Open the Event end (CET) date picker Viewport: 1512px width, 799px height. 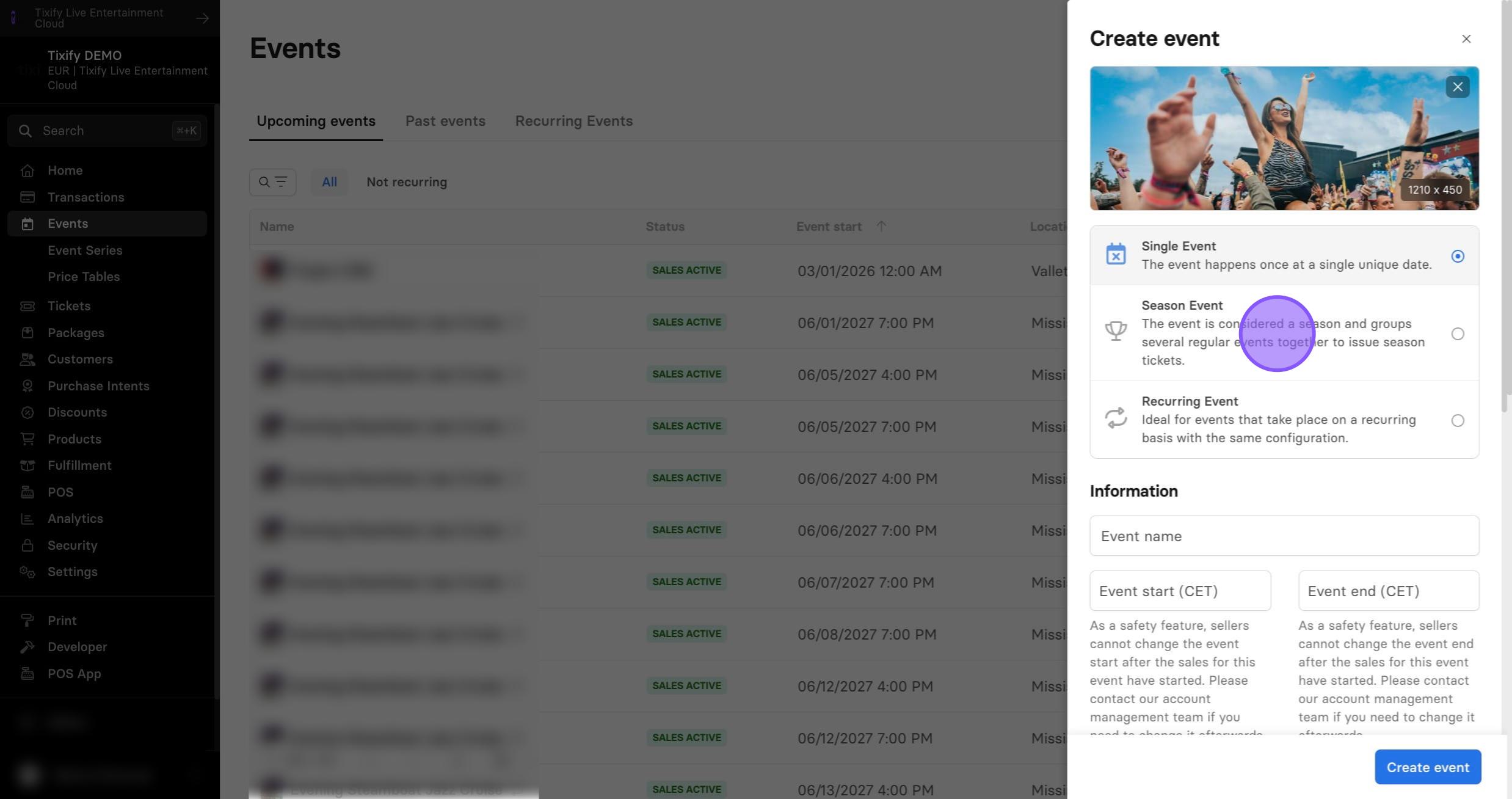click(1388, 591)
